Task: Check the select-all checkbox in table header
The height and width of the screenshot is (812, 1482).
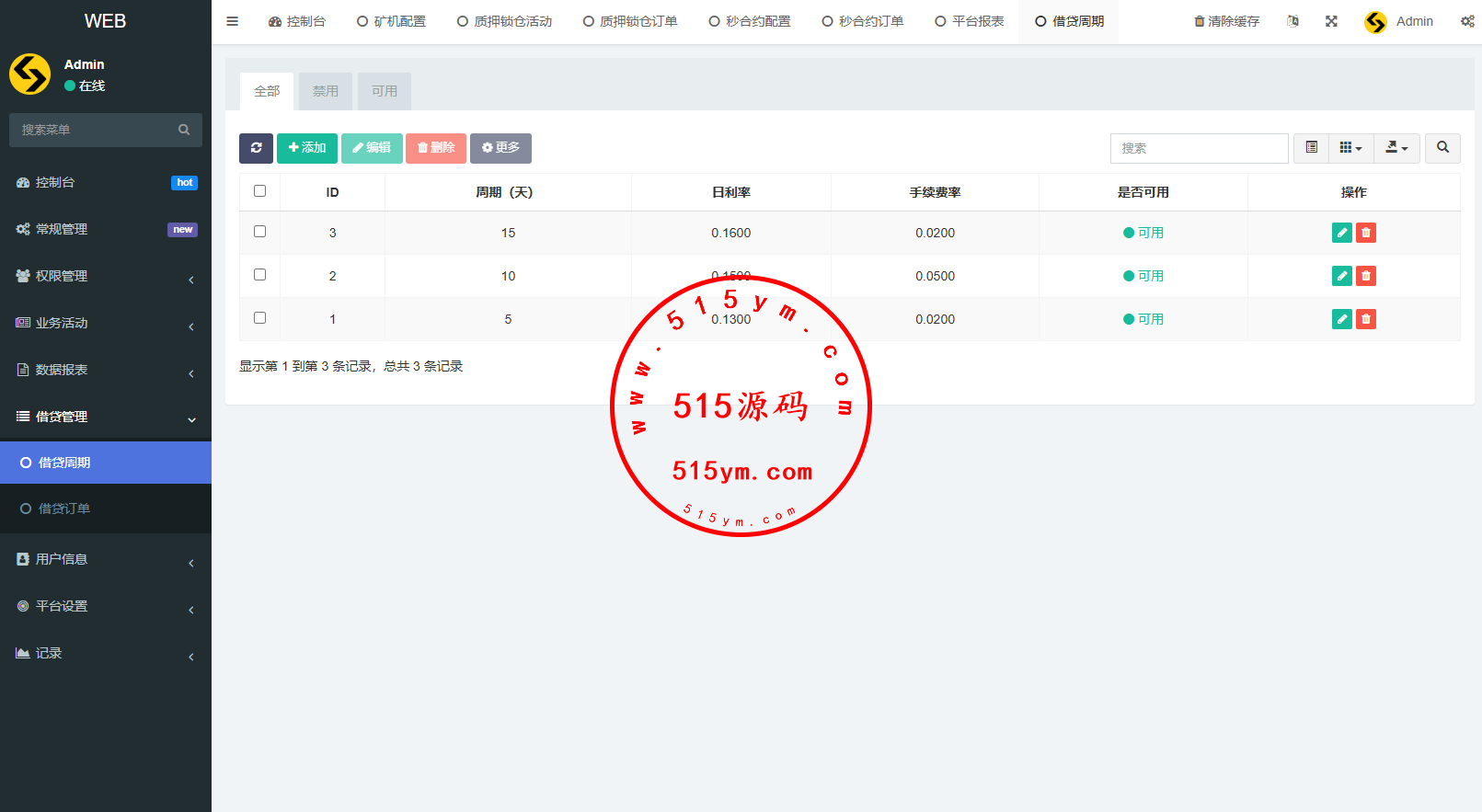Action: tap(259, 191)
